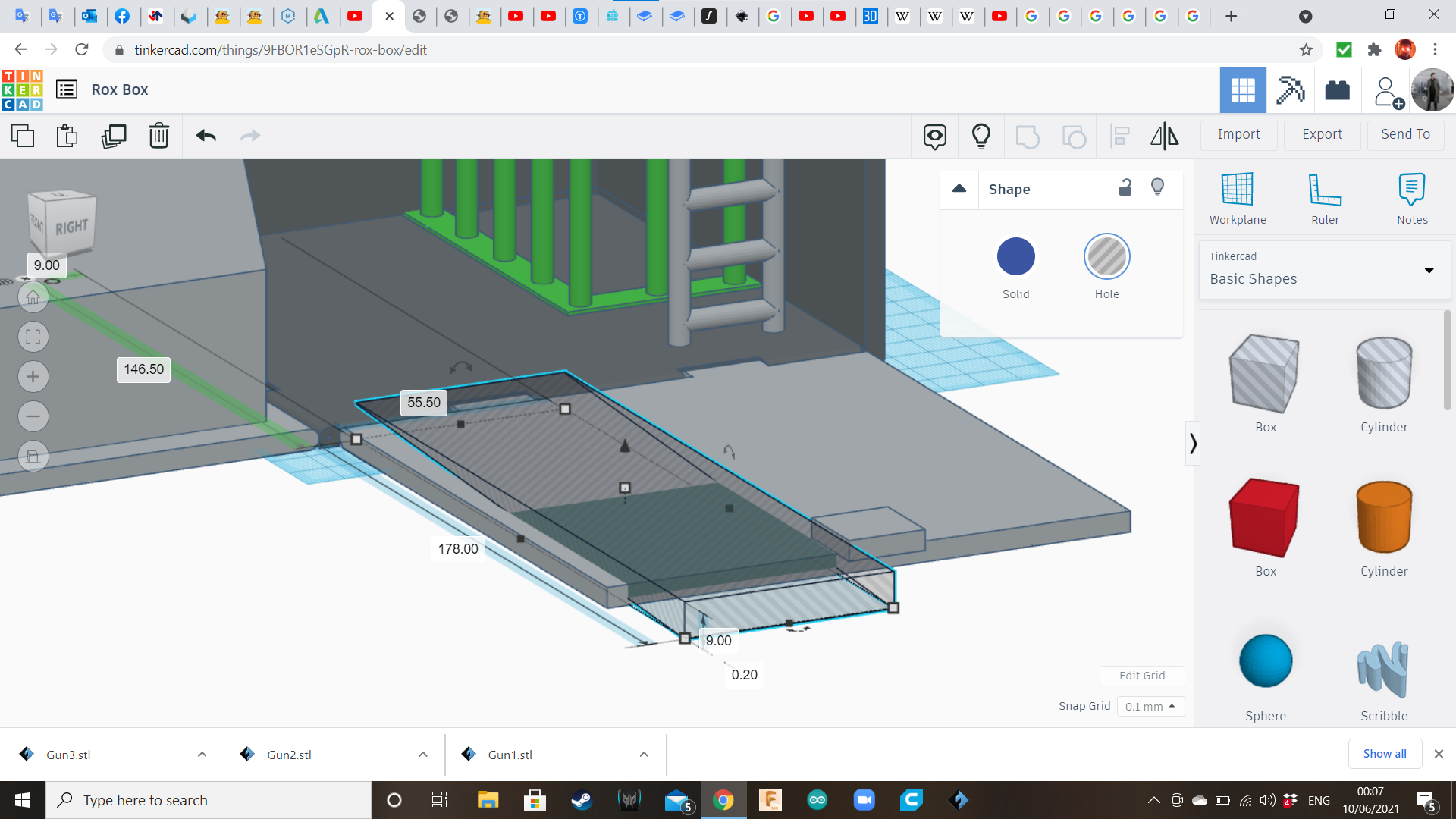1456x819 pixels.
Task: Open Basic Shapes category dropdown
Action: click(x=1429, y=270)
